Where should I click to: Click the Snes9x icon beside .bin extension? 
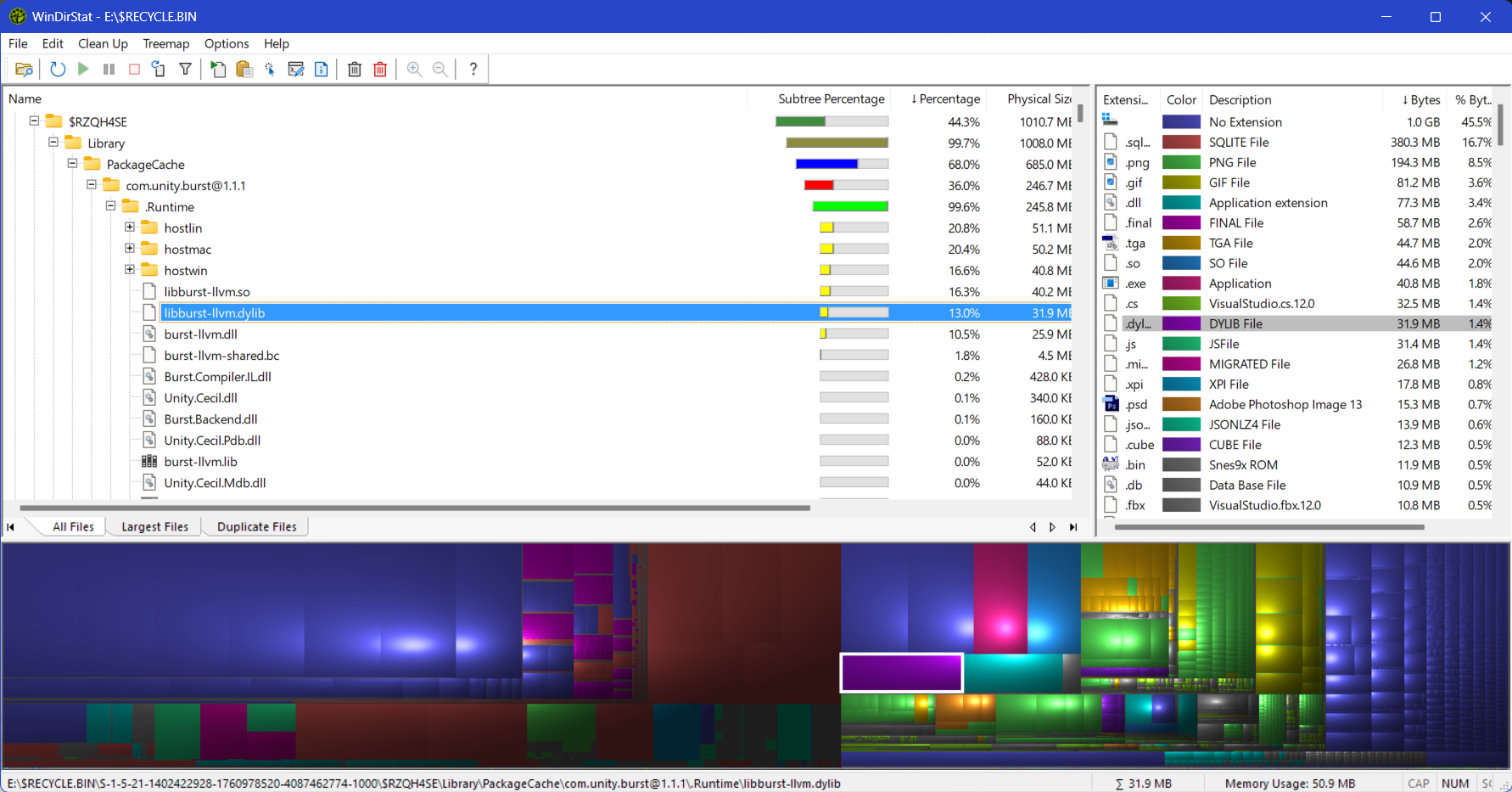point(1111,464)
